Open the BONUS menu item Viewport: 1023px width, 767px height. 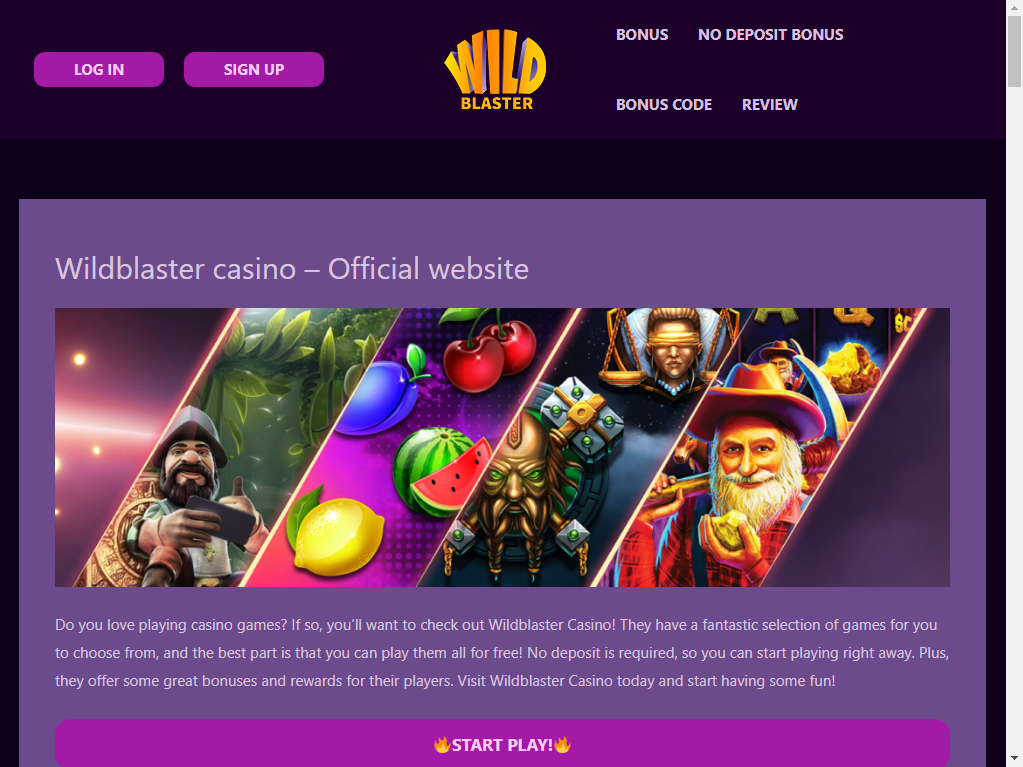coord(642,35)
